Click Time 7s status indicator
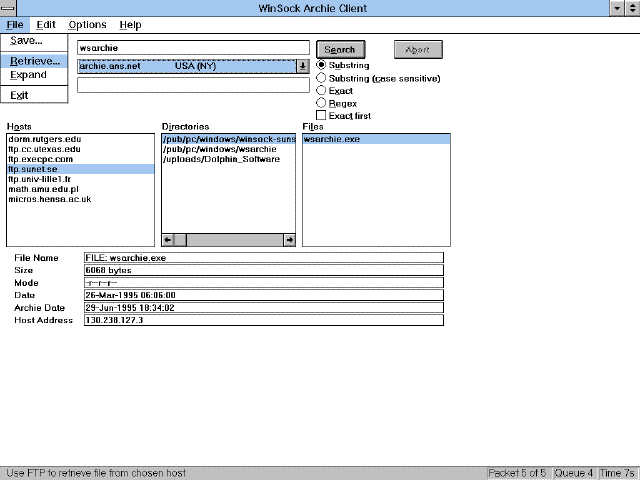This screenshot has width=640, height=480. 617,473
